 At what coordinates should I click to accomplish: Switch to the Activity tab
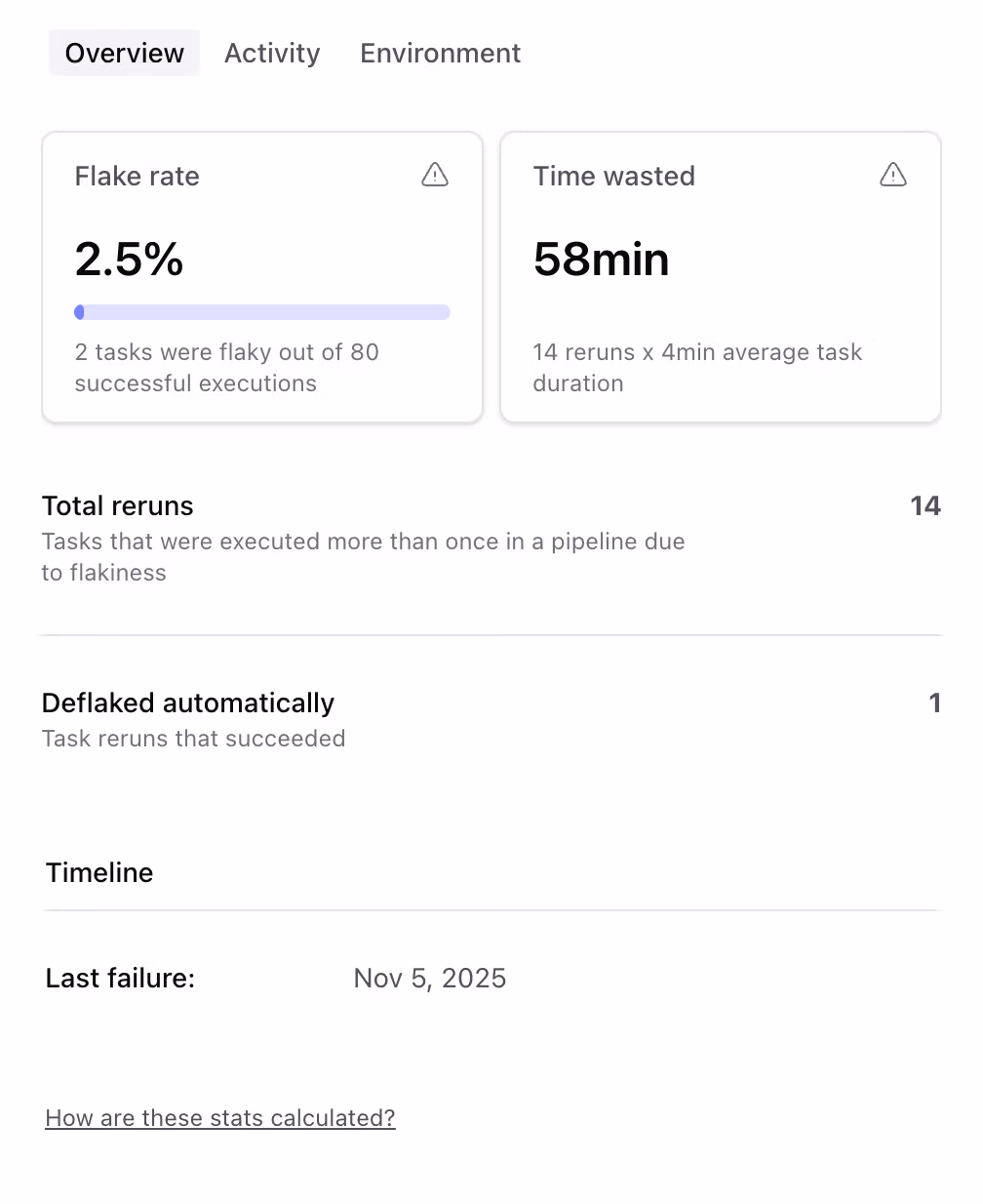(x=272, y=54)
